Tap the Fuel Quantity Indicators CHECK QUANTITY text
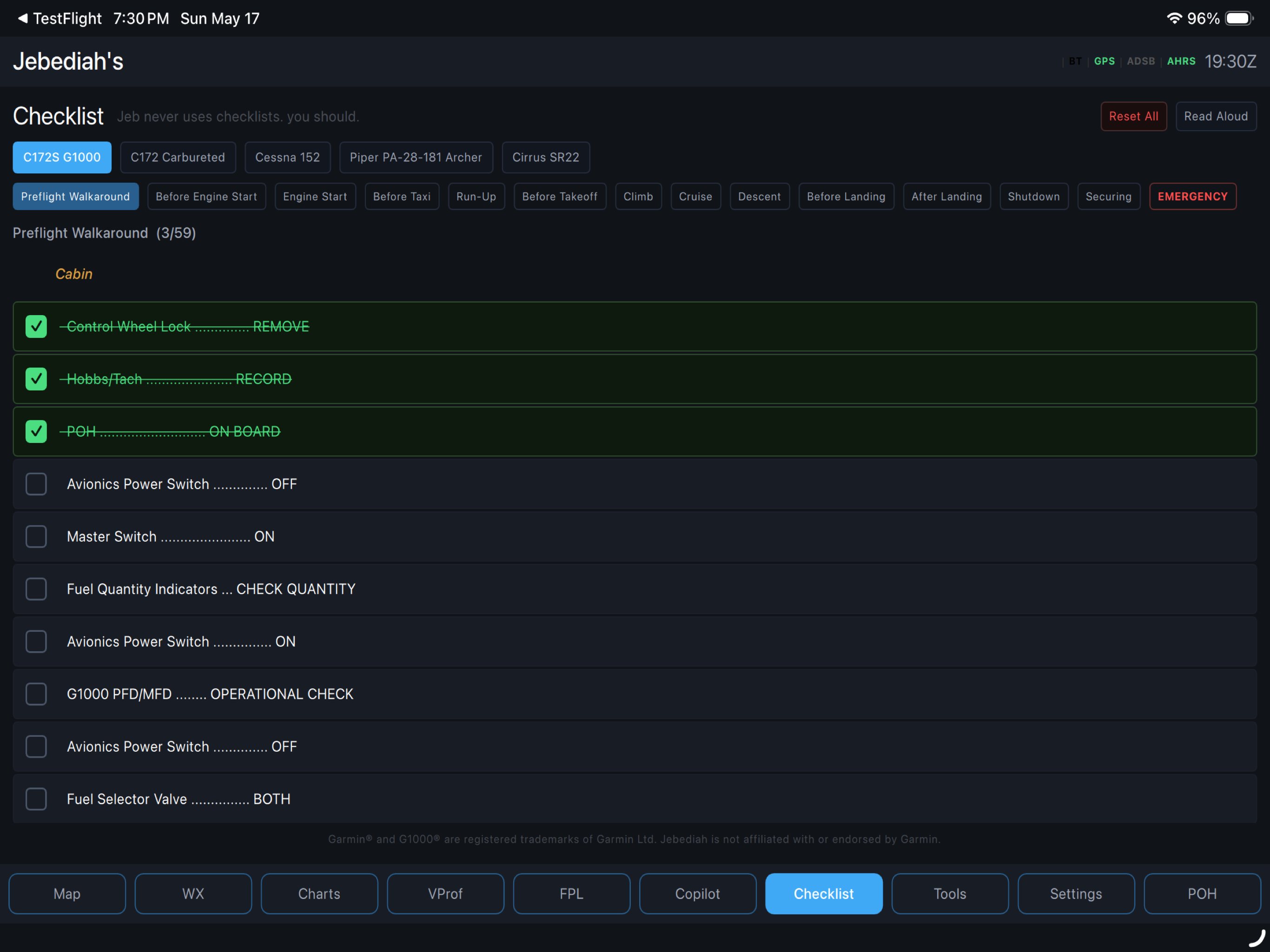1270x952 pixels. pos(212,589)
